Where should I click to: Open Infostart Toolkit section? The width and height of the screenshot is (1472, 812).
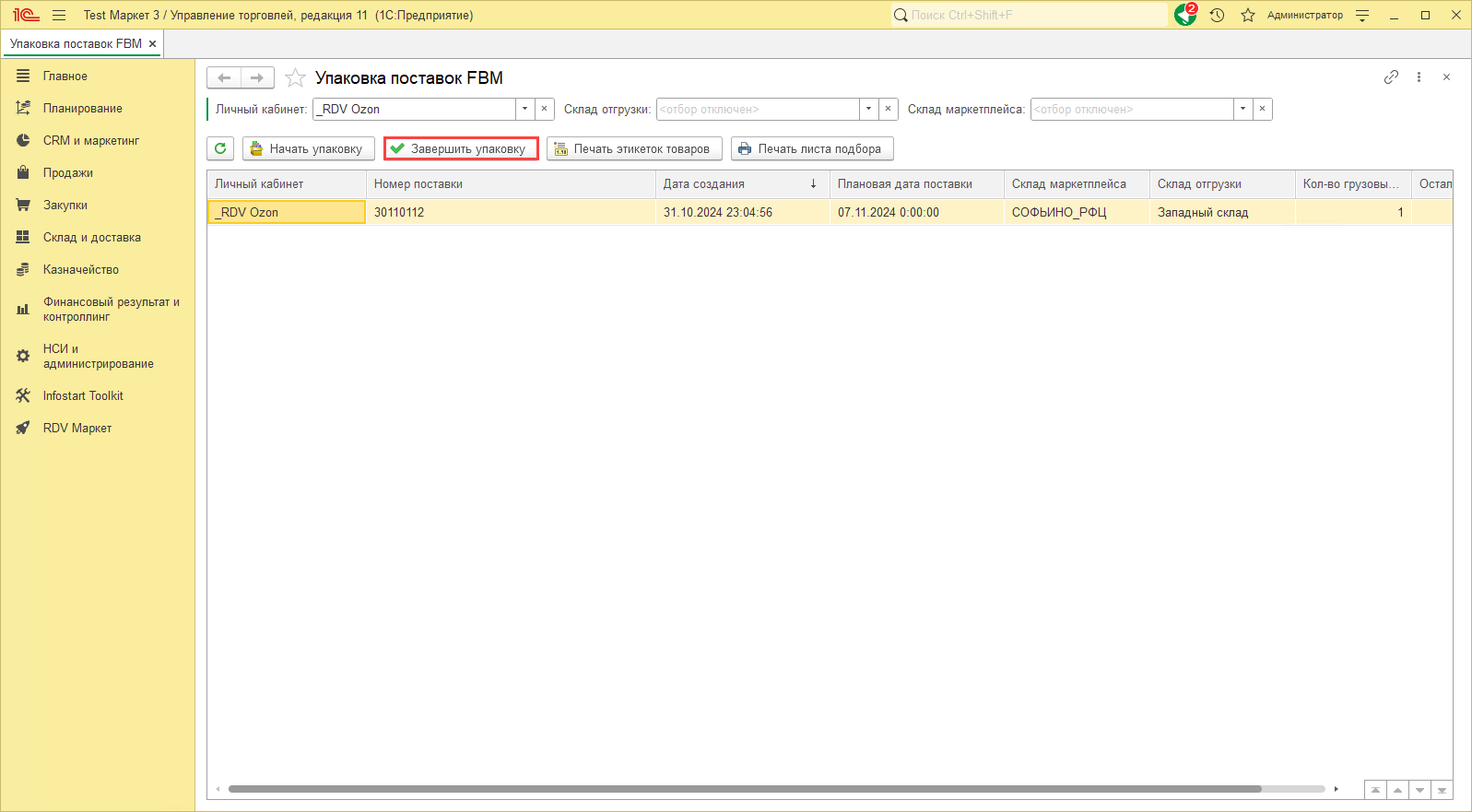tap(98, 395)
